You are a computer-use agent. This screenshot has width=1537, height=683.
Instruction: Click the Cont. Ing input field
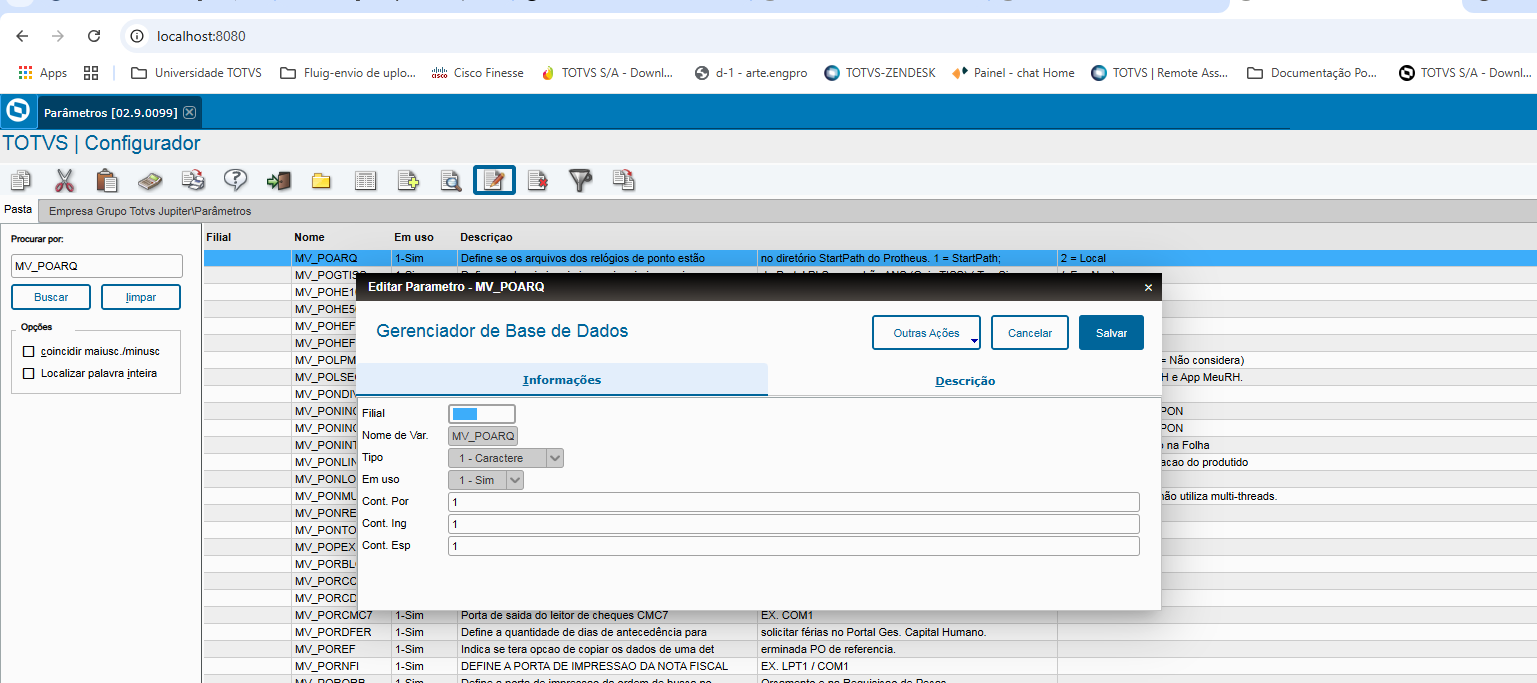pos(794,524)
